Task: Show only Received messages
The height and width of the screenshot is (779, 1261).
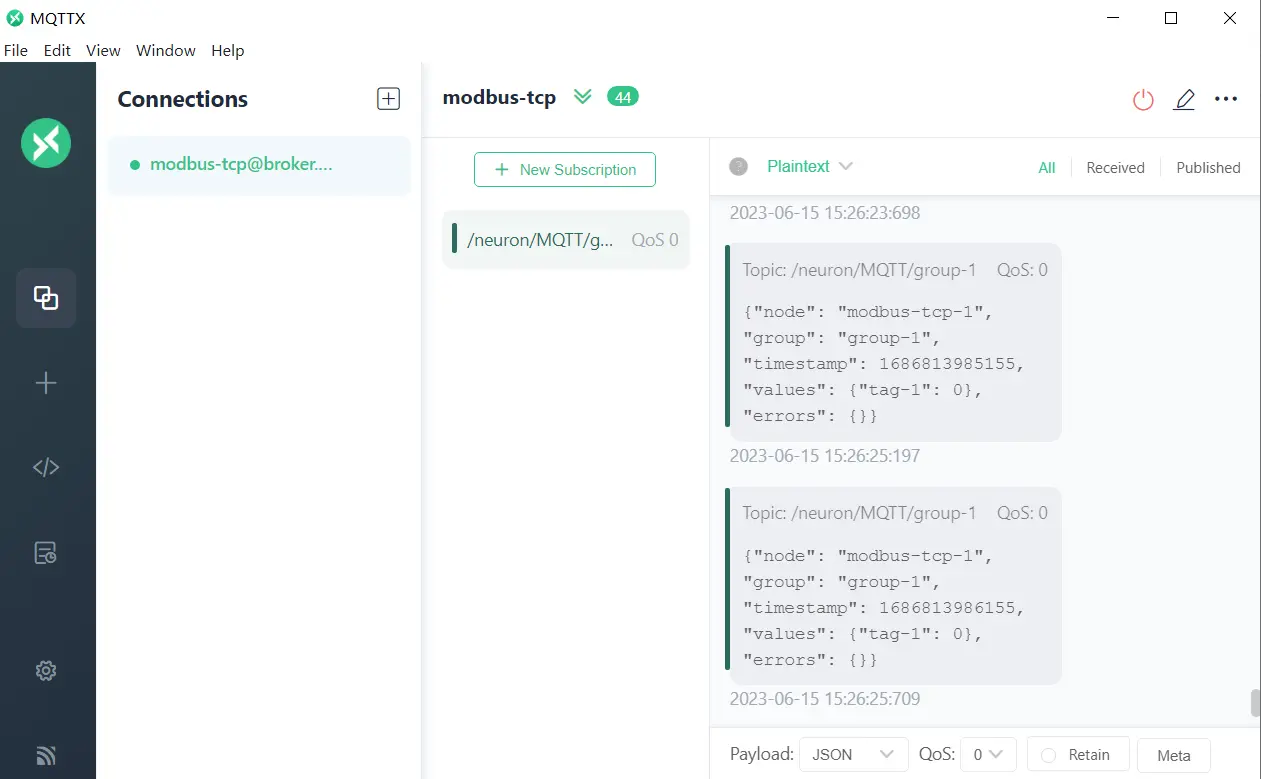Action: coord(1115,168)
